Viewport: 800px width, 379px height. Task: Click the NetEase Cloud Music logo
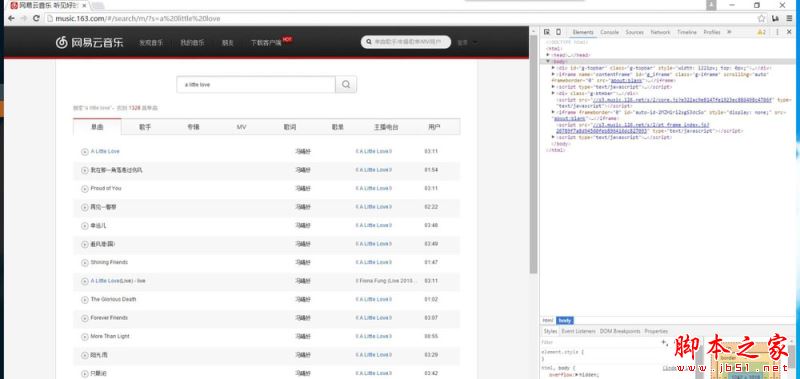click(90, 42)
